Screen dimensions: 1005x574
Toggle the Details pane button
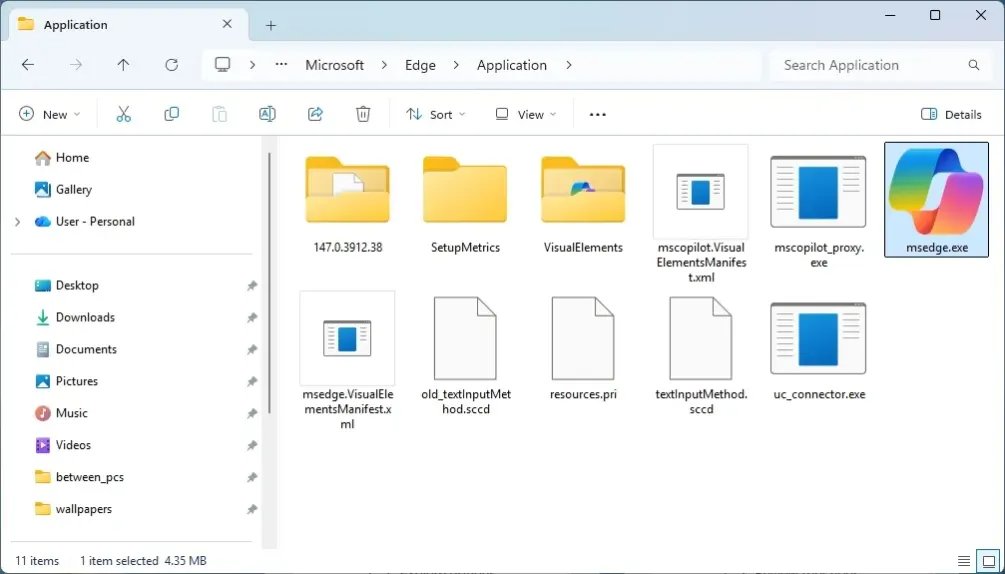pos(951,114)
